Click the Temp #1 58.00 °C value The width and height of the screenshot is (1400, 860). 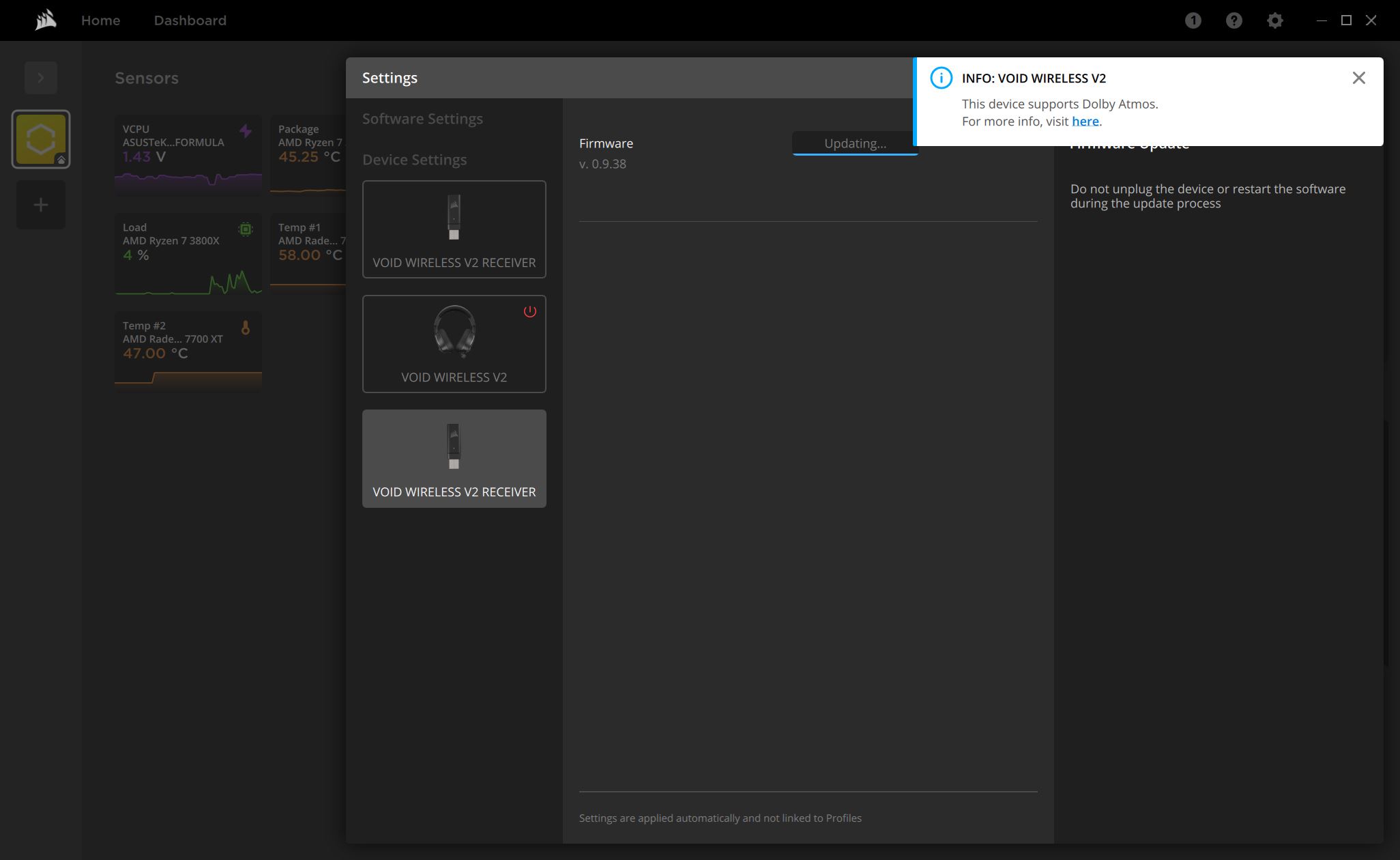tap(310, 255)
